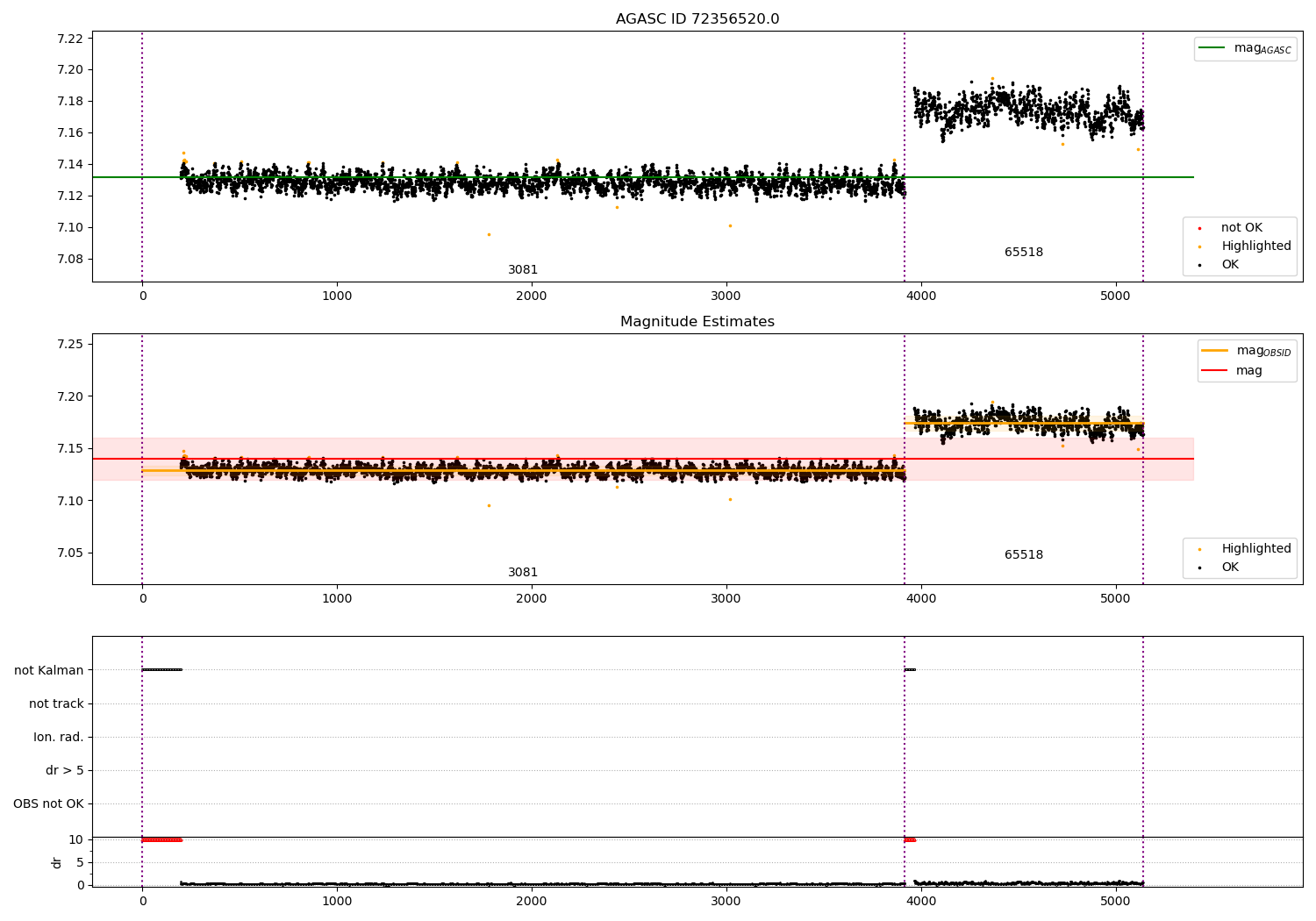The image size is (1316, 921).
Task: Click the x-axis tick '2000' in top plot
Action: (x=532, y=296)
